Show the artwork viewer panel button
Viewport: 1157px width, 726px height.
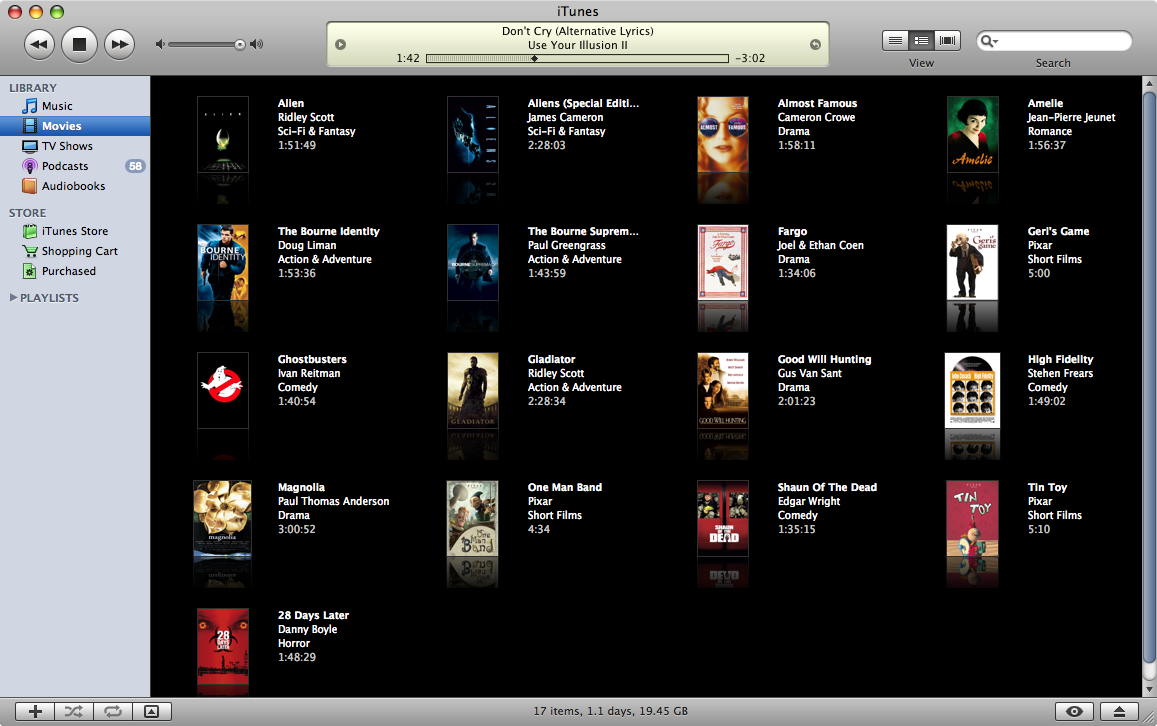(x=152, y=711)
